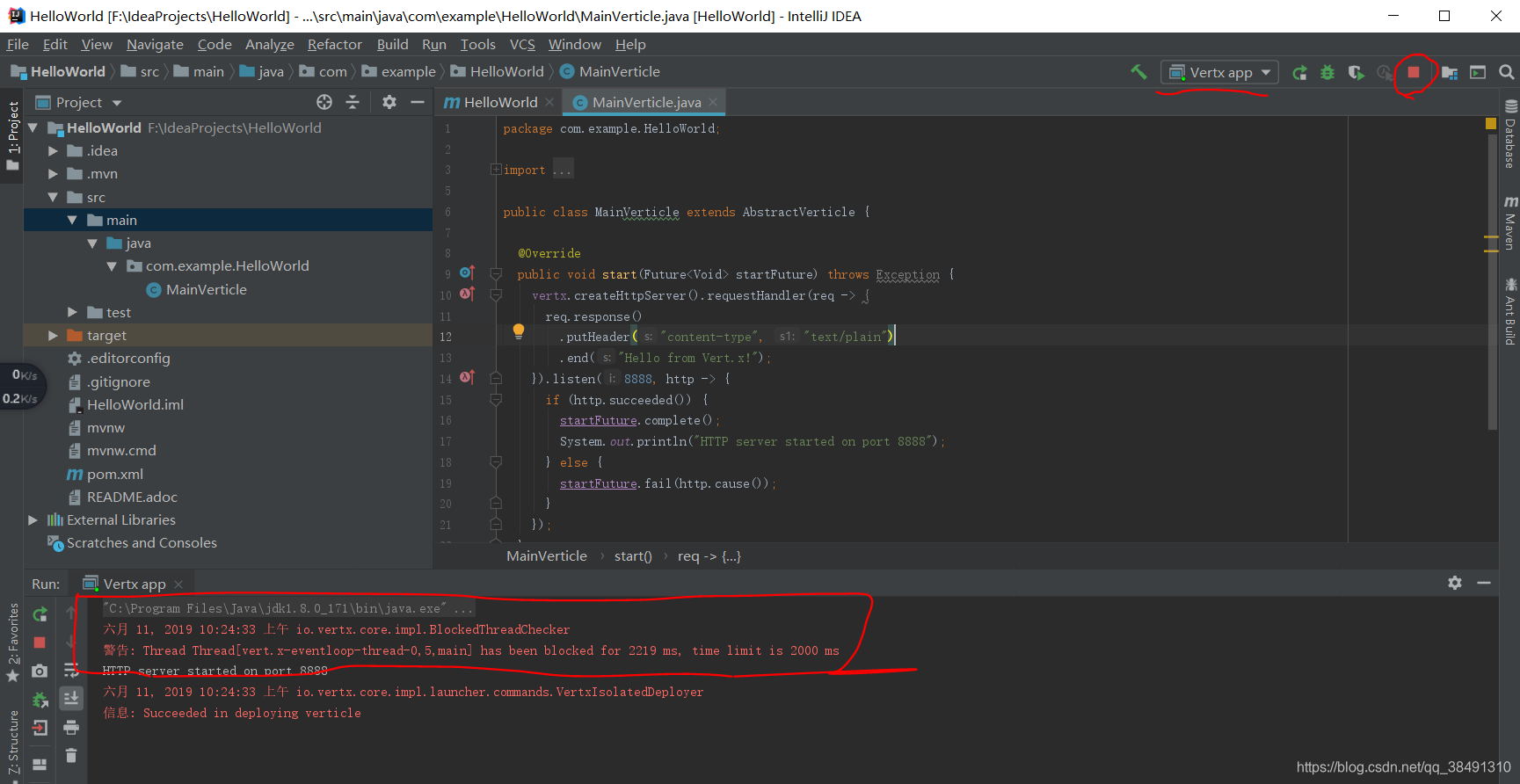Expand the target folder

coord(53,335)
